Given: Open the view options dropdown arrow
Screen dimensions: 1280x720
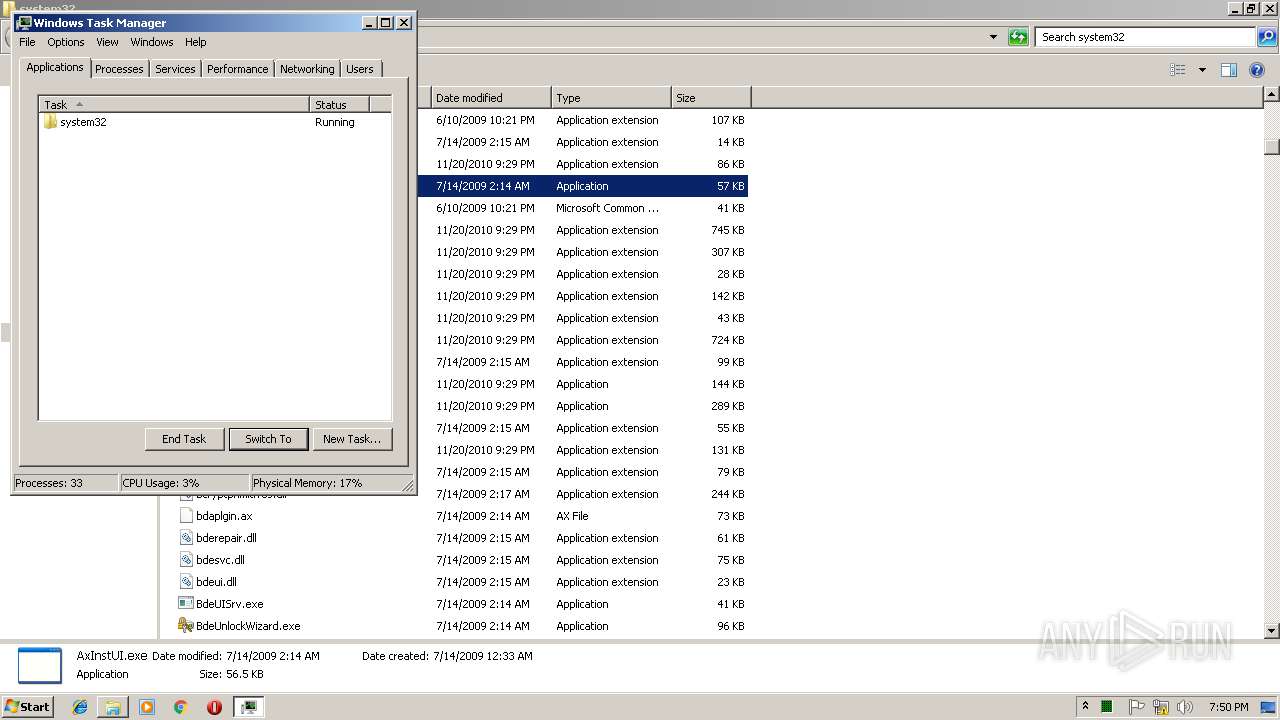Looking at the screenshot, I should (x=1202, y=70).
